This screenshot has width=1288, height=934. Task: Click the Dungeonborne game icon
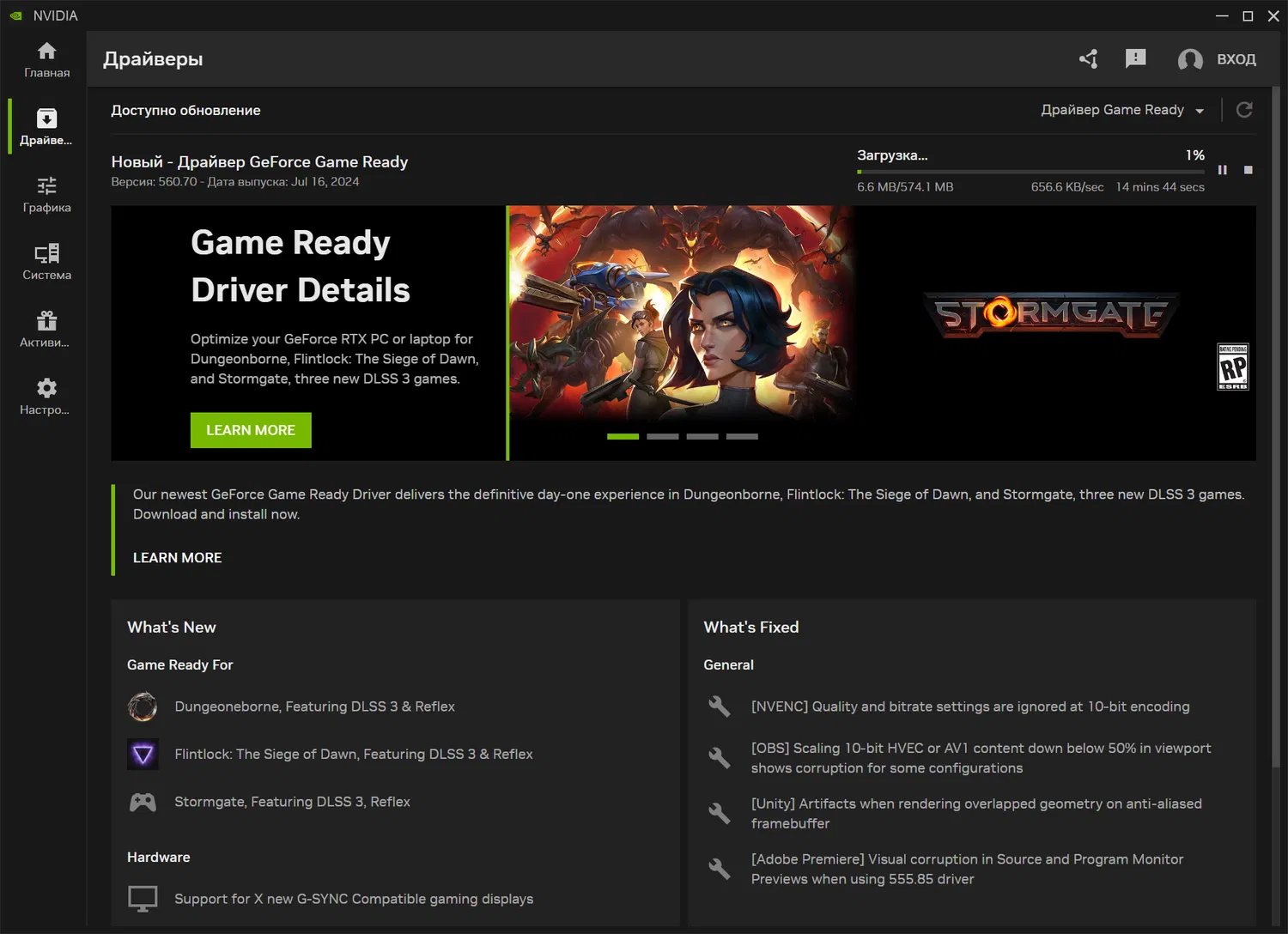coord(143,707)
